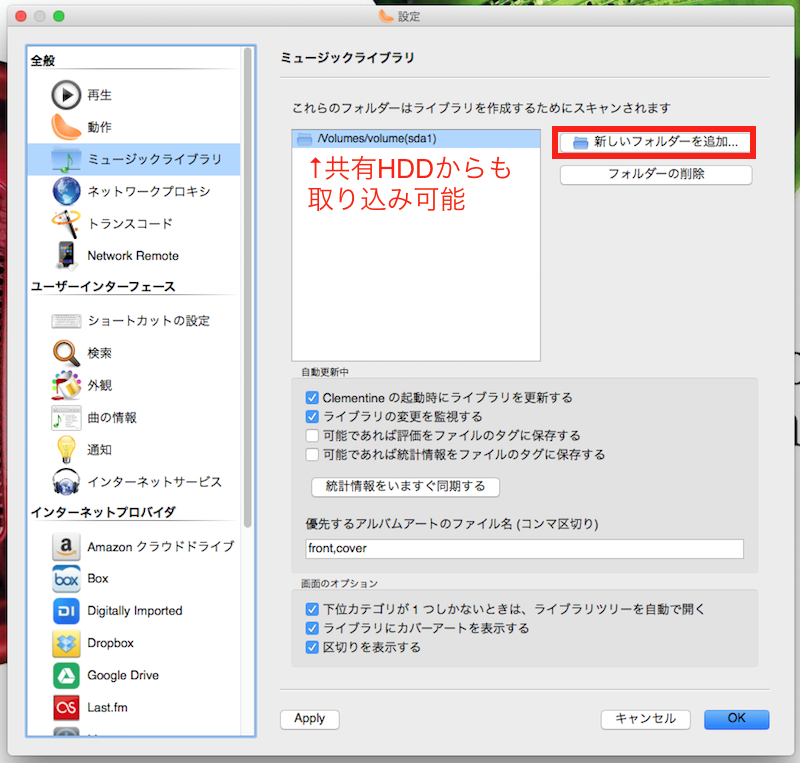Select the 検索 magnifier icon
Image resolution: width=800 pixels, height=763 pixels.
pos(66,353)
